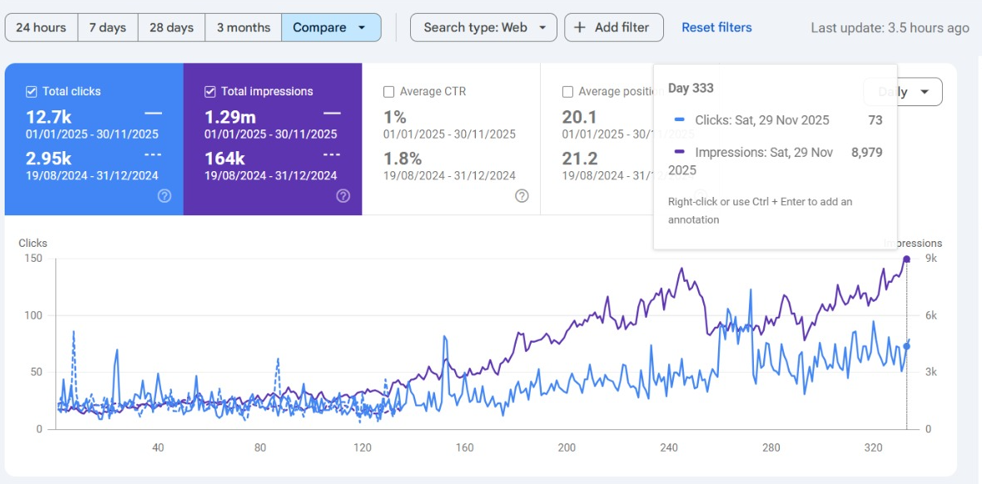
Task: Click the purple impressions data point on chart
Action: pos(907,259)
